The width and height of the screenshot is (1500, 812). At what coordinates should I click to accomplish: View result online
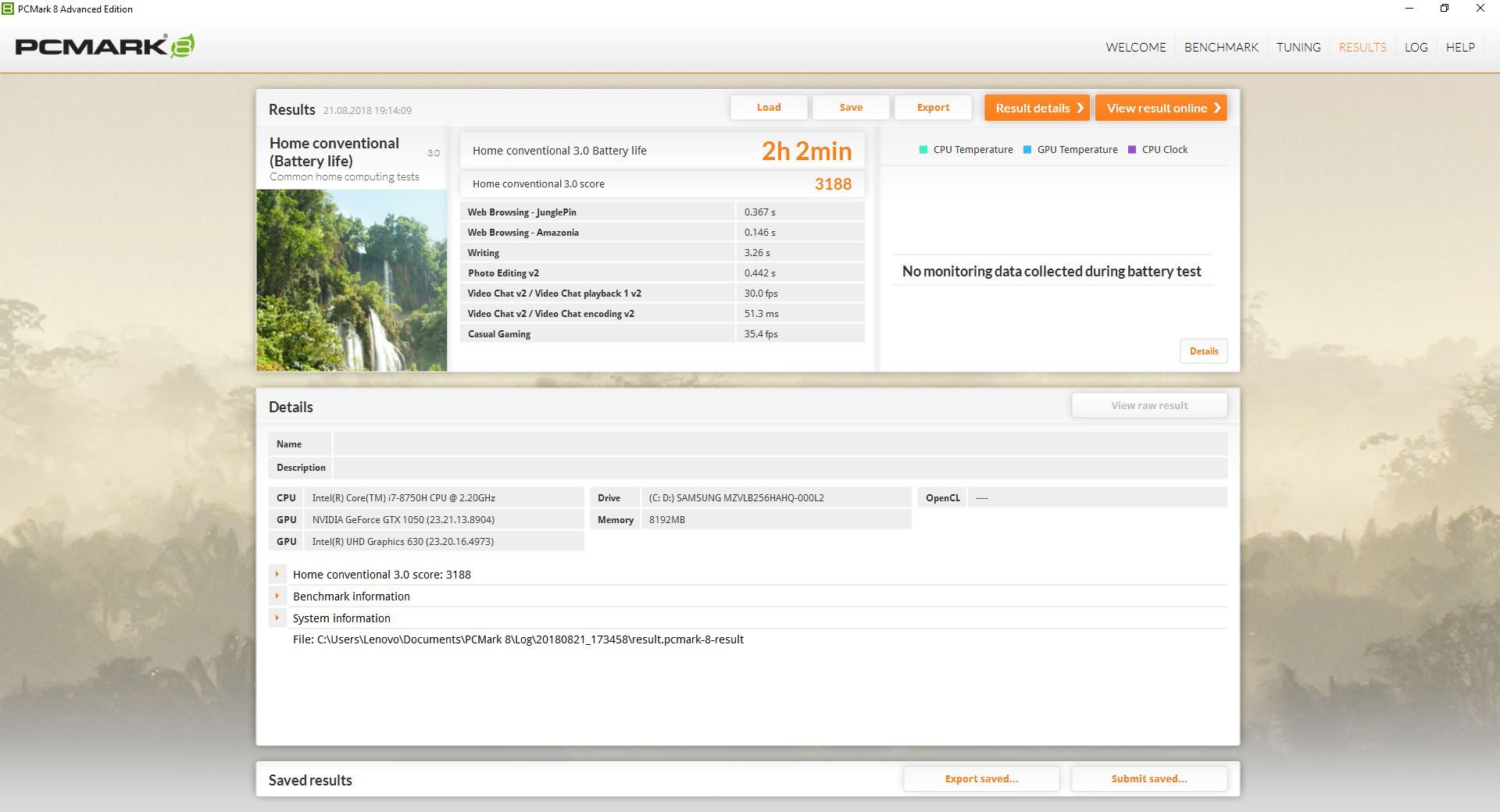(1160, 108)
